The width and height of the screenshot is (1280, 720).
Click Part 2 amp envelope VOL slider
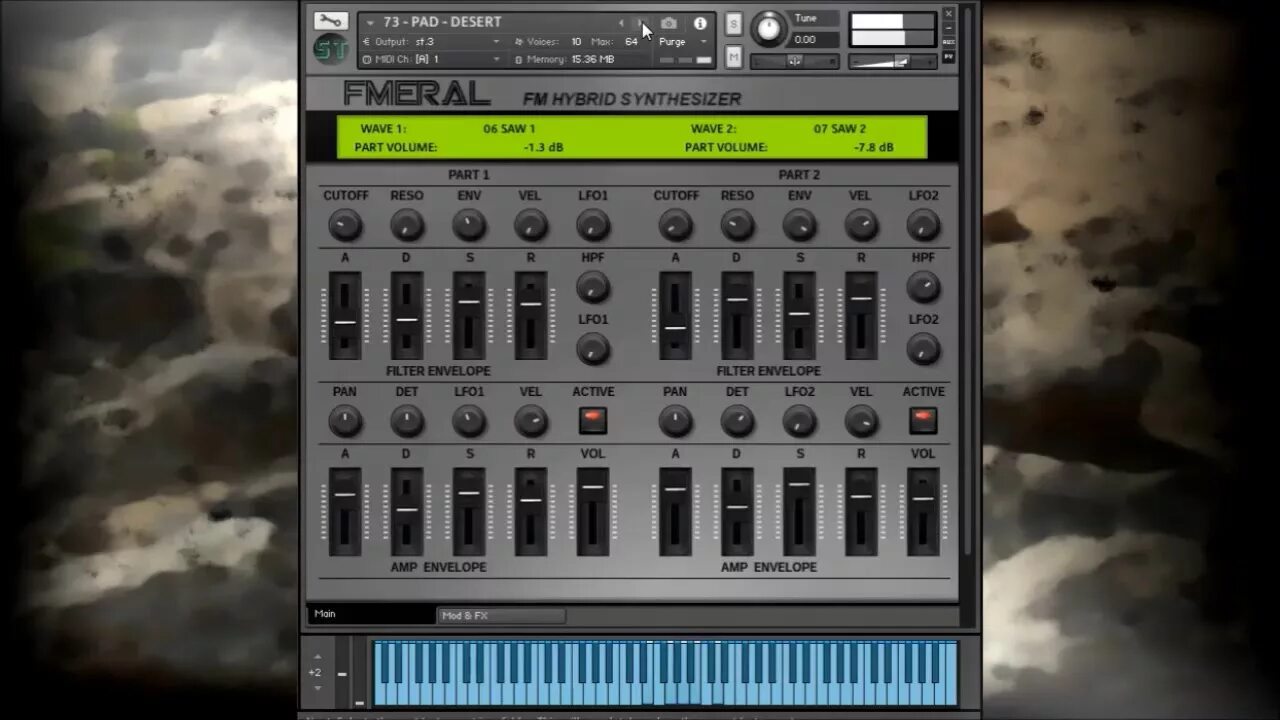[923, 512]
